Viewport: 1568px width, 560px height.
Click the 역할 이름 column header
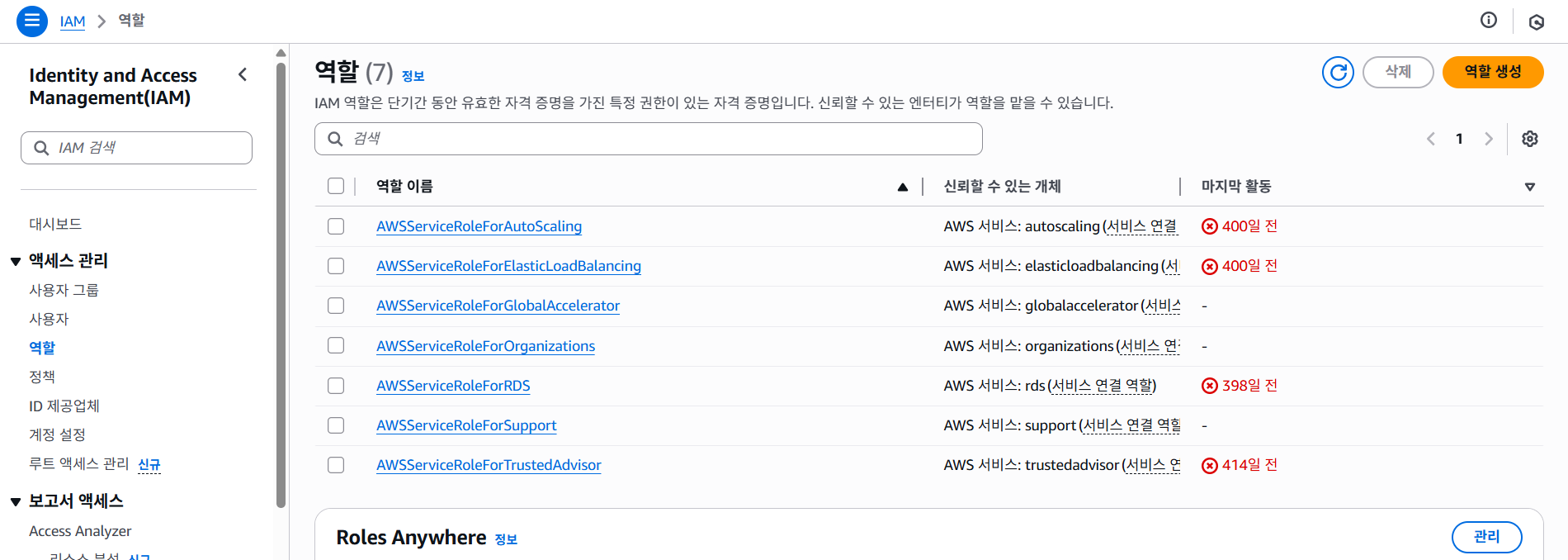[x=404, y=186]
